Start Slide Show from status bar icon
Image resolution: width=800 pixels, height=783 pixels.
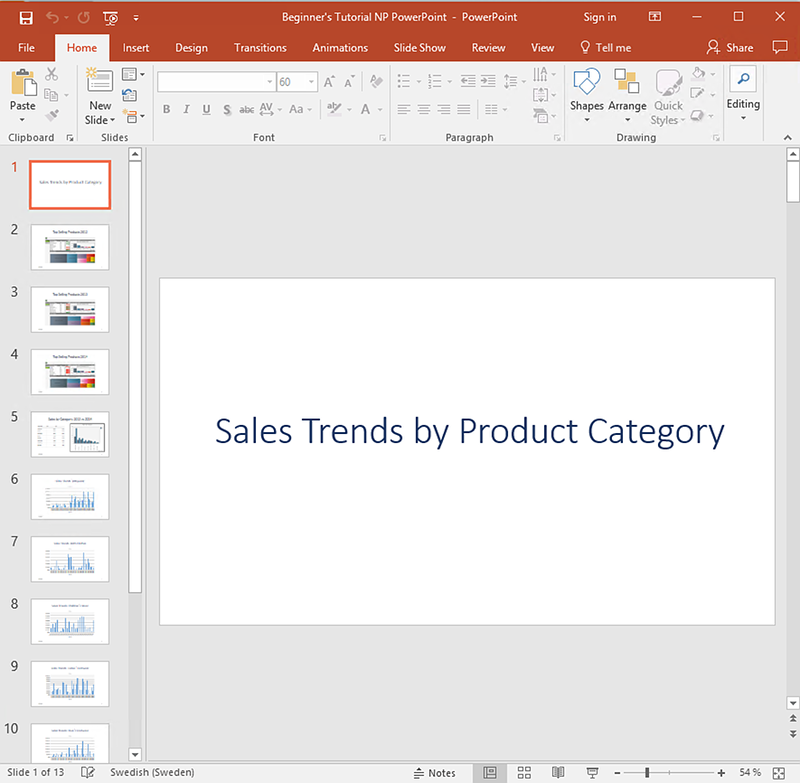(x=591, y=773)
